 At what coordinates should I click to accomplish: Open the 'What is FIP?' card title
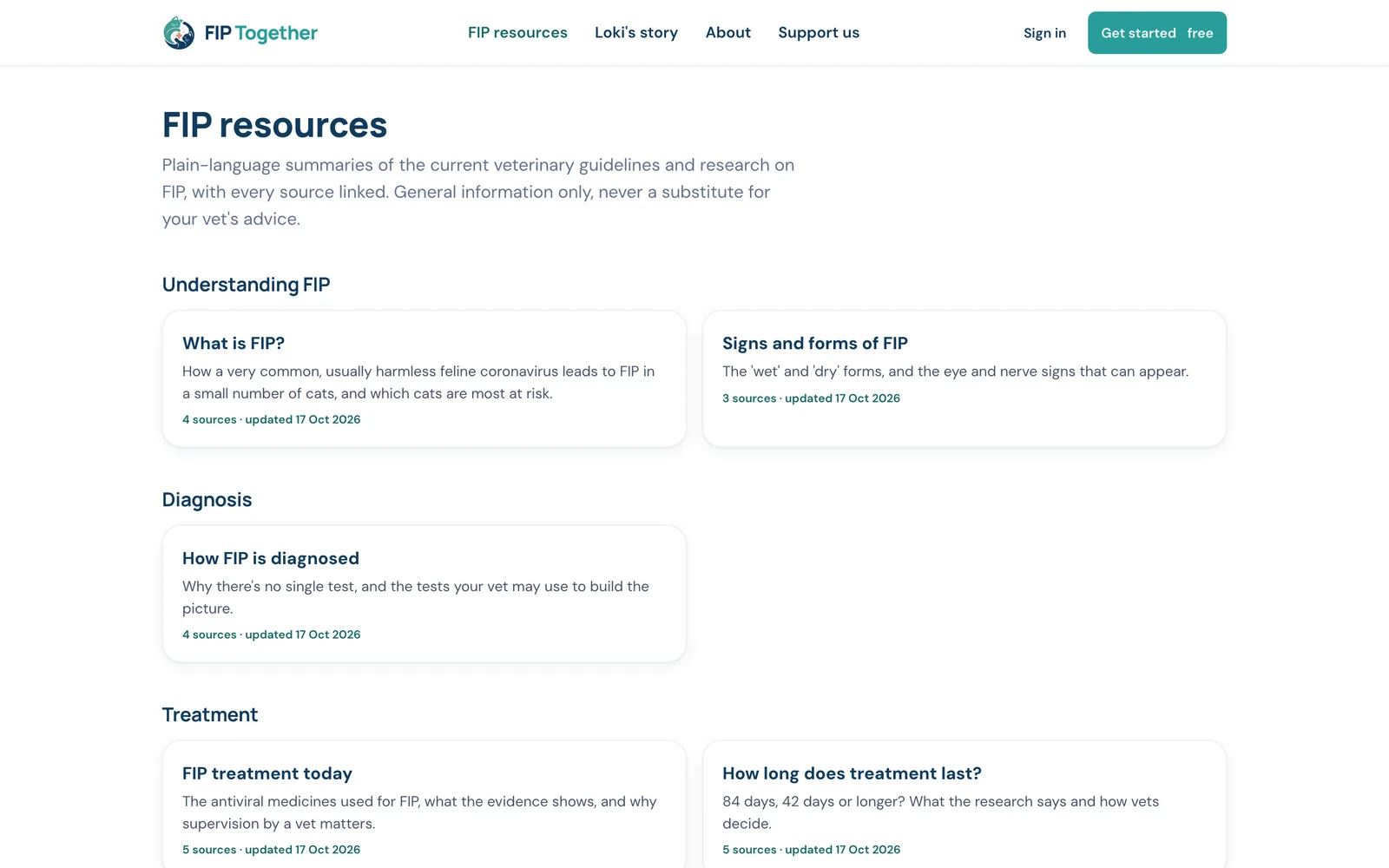pos(234,344)
